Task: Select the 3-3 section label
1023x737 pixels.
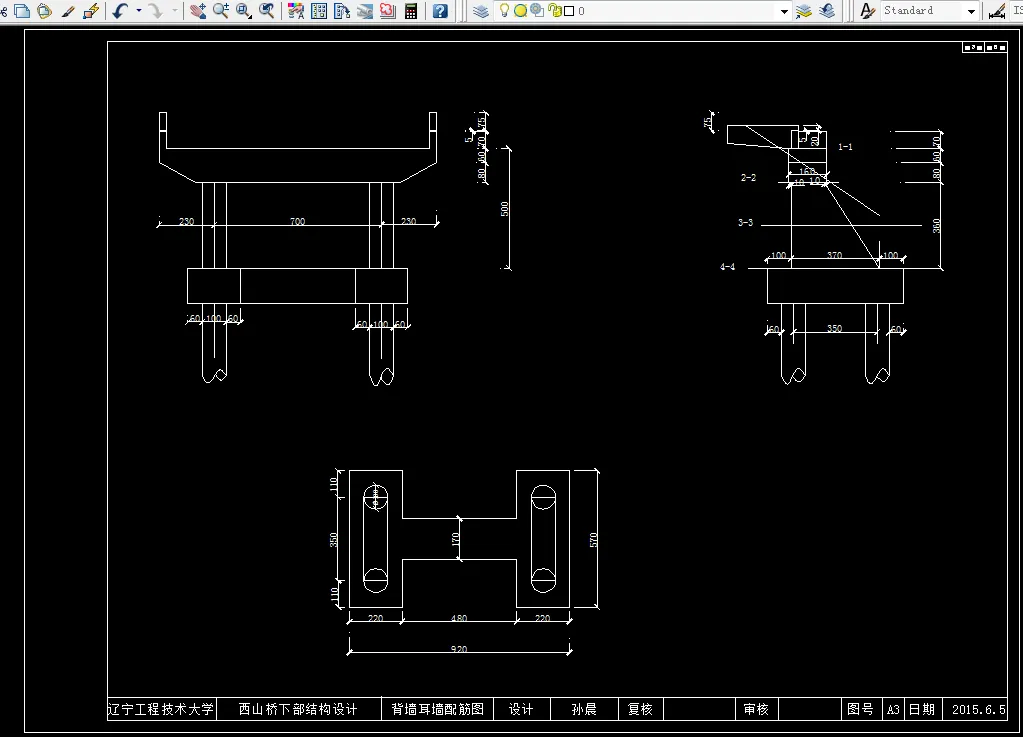Action: [746, 222]
